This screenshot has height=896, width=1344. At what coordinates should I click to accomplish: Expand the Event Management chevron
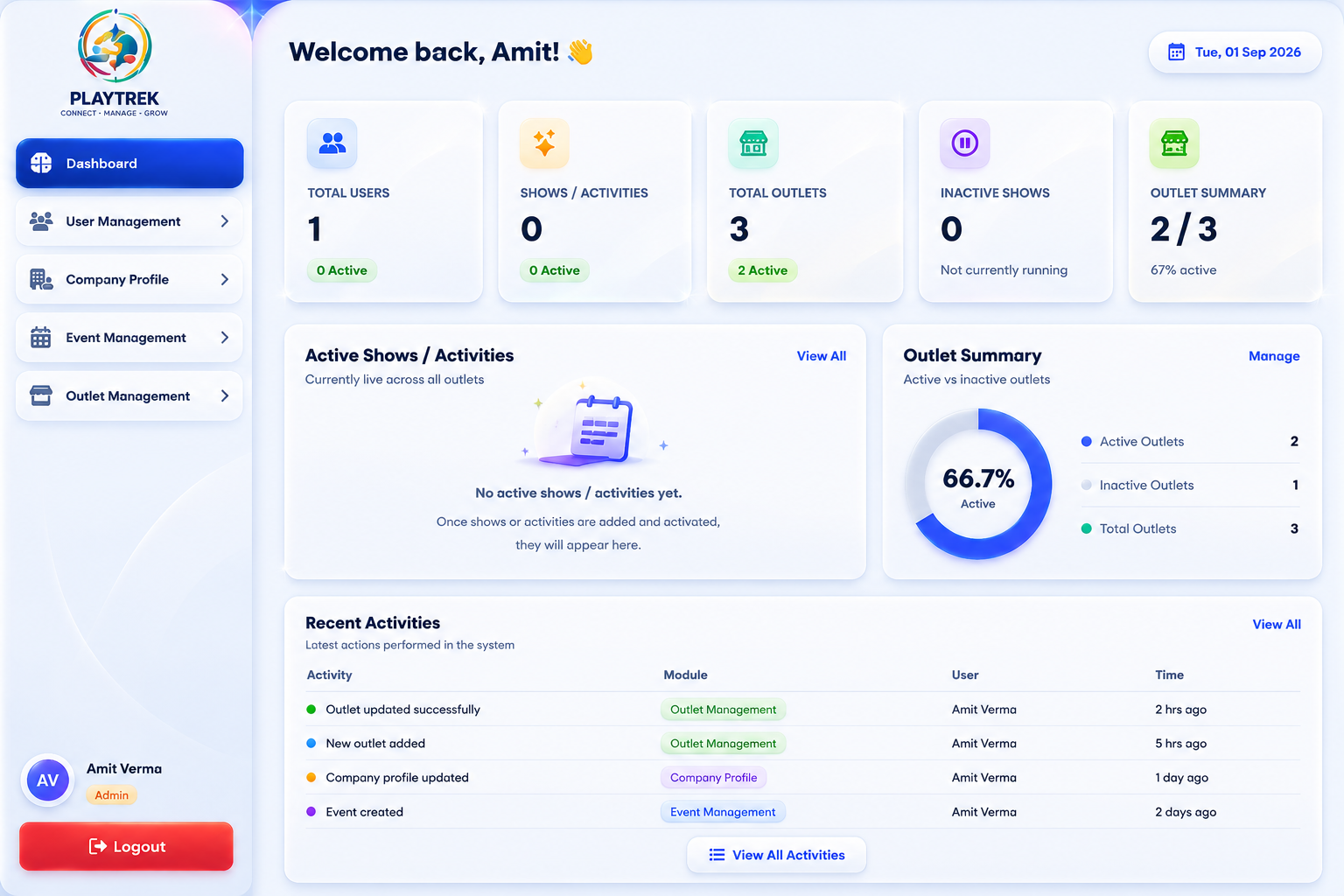point(225,338)
